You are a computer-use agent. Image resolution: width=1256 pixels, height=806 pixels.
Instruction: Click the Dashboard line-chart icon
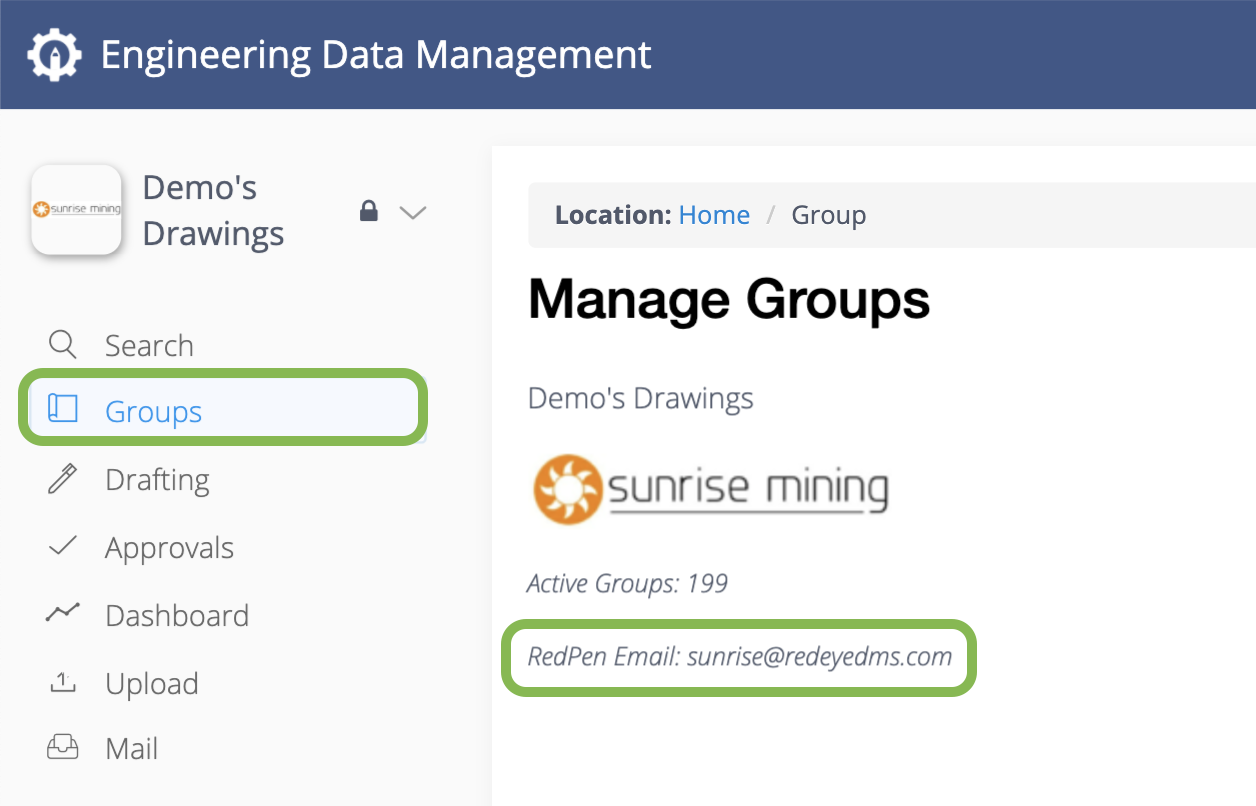pos(62,614)
